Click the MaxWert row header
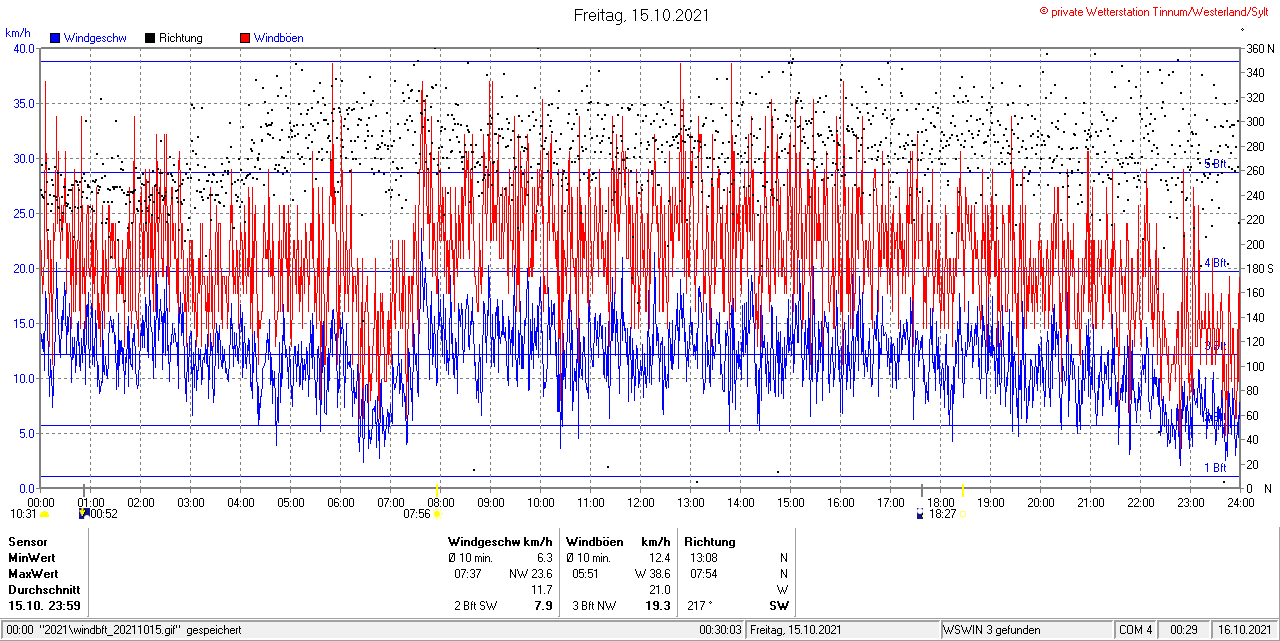 [33, 573]
